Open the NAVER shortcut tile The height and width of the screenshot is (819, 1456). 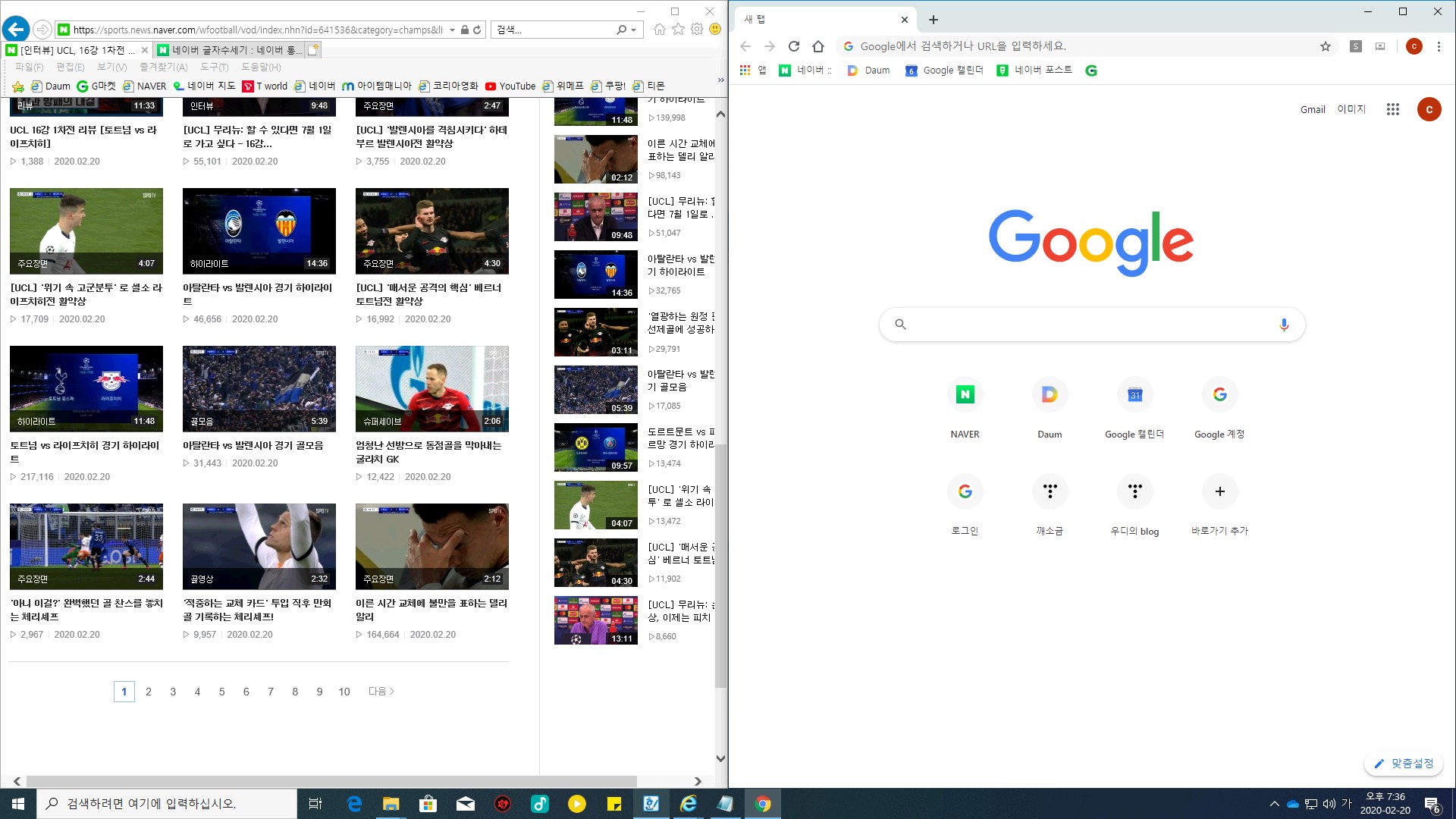965,395
